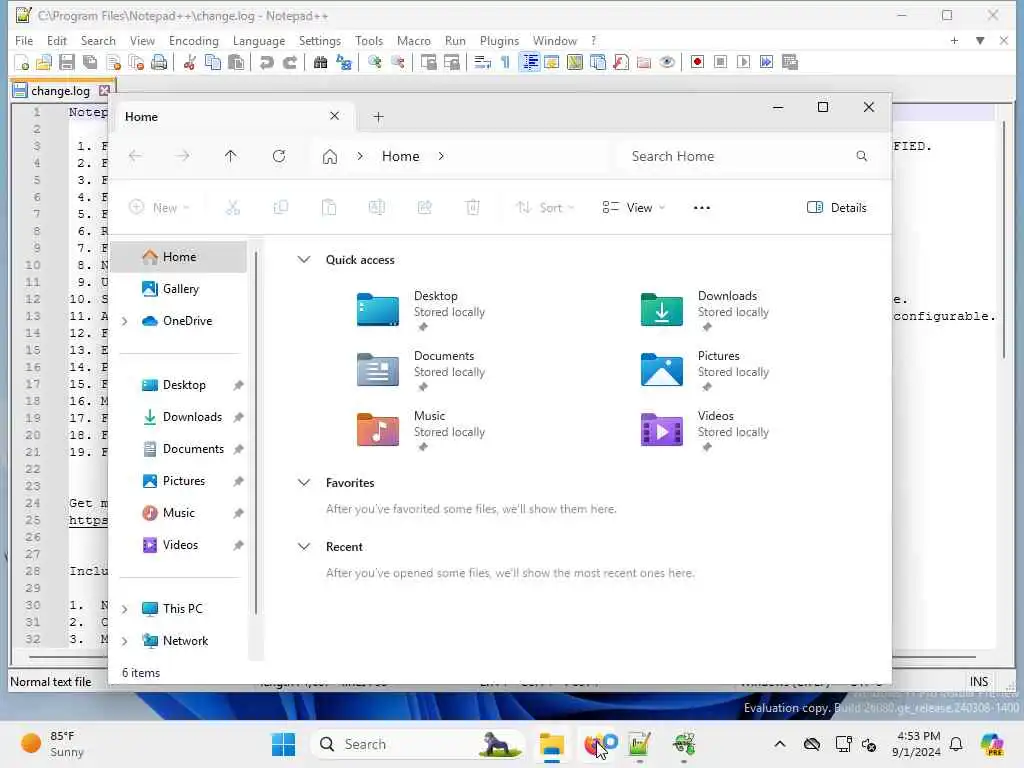Collapse Favorites section

(x=304, y=483)
